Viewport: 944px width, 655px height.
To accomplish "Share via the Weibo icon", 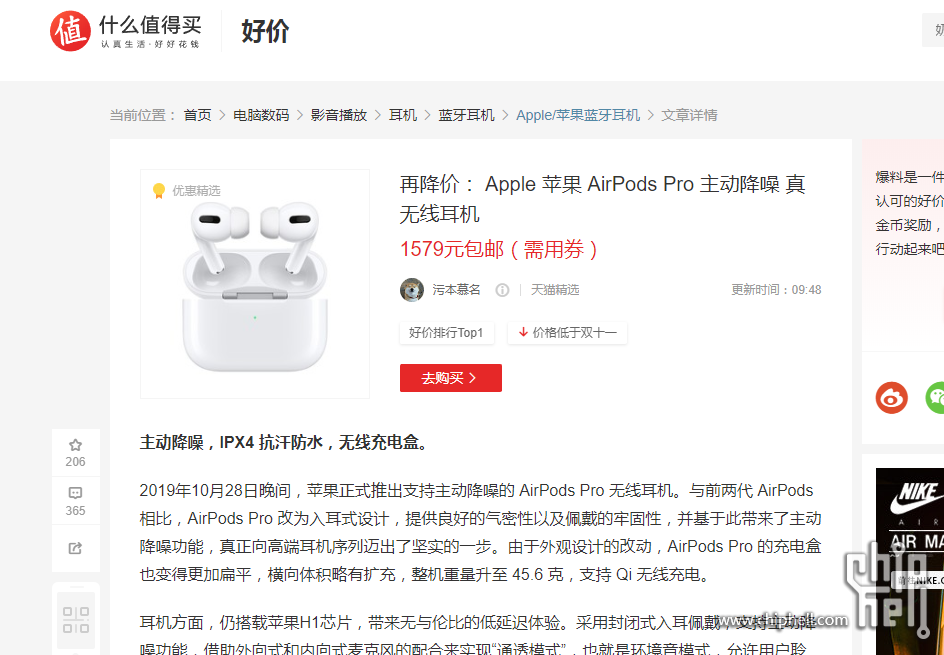I will pos(892,397).
